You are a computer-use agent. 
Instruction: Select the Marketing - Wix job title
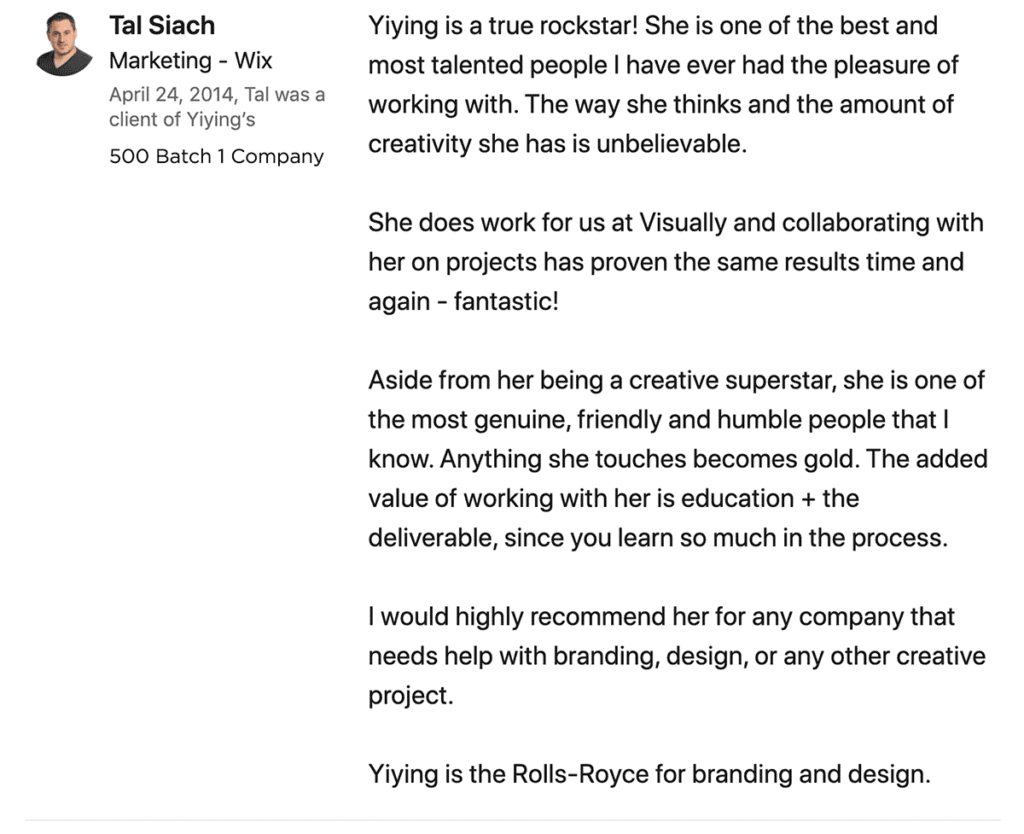point(191,61)
